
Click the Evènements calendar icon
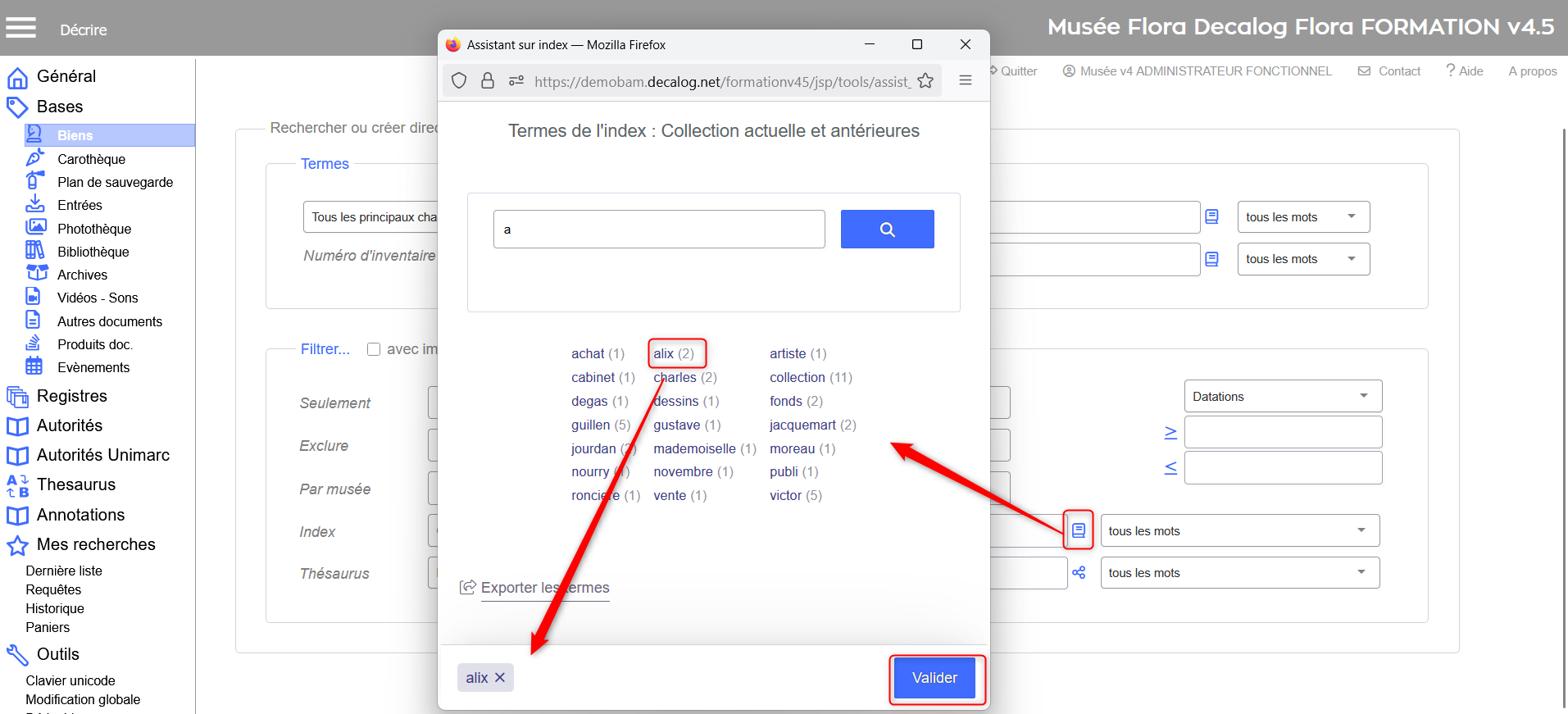(34, 366)
